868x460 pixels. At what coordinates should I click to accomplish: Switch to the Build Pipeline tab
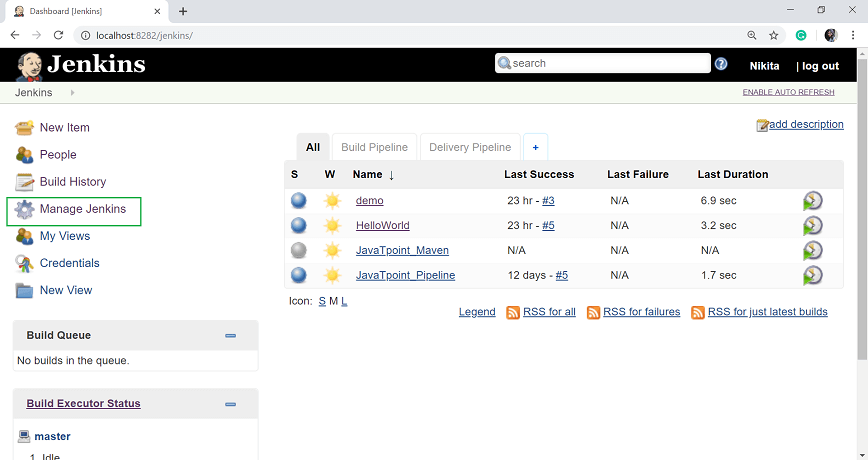(x=374, y=147)
